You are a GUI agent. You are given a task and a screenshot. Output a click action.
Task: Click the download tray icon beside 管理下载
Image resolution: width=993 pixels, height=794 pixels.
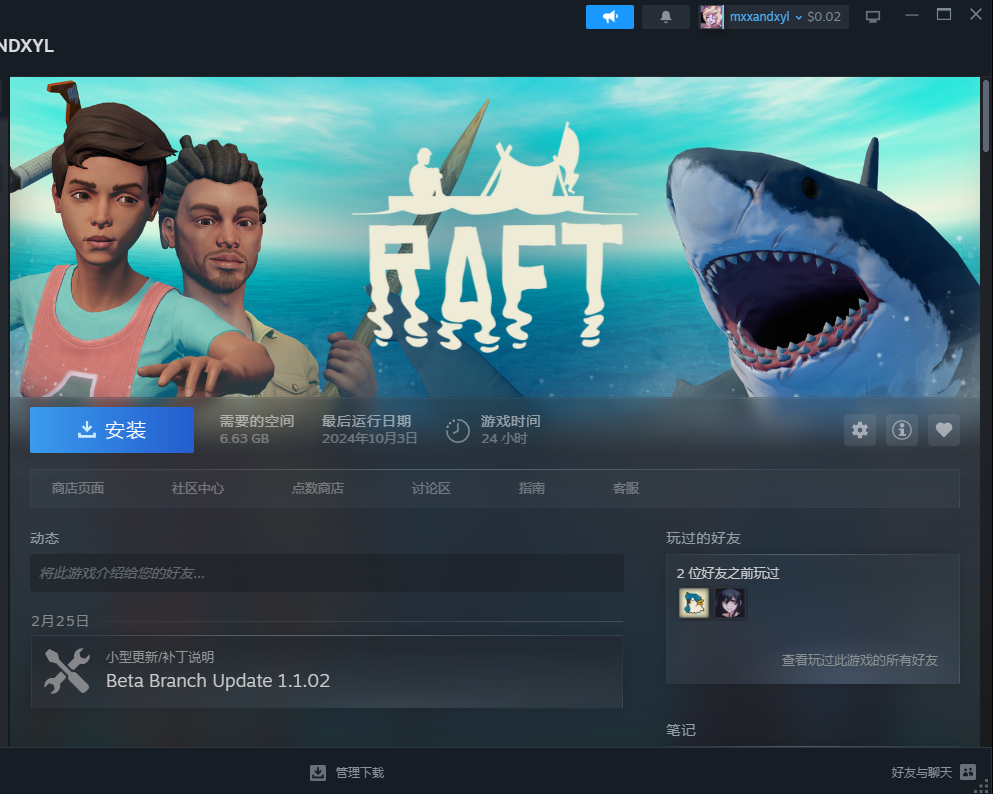point(318,772)
